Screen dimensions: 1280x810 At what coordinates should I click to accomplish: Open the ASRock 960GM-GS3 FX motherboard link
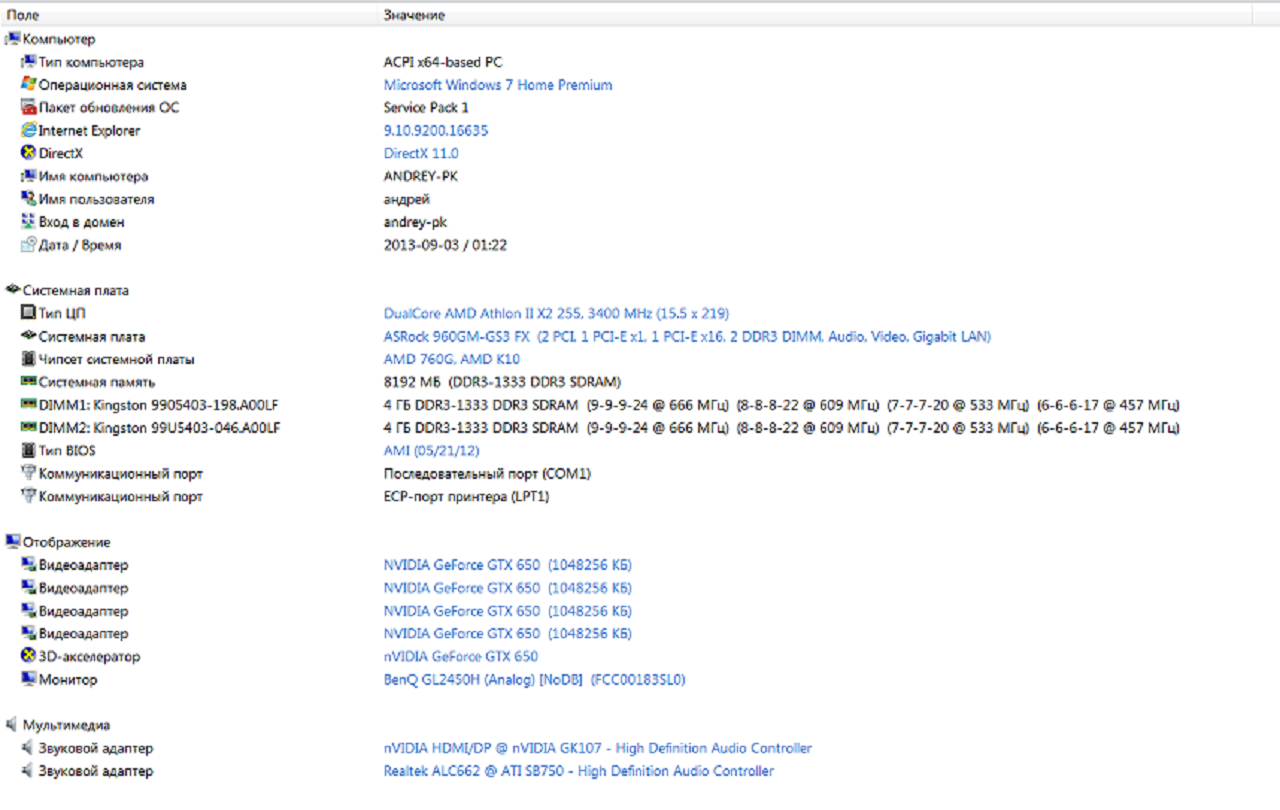click(x=687, y=336)
